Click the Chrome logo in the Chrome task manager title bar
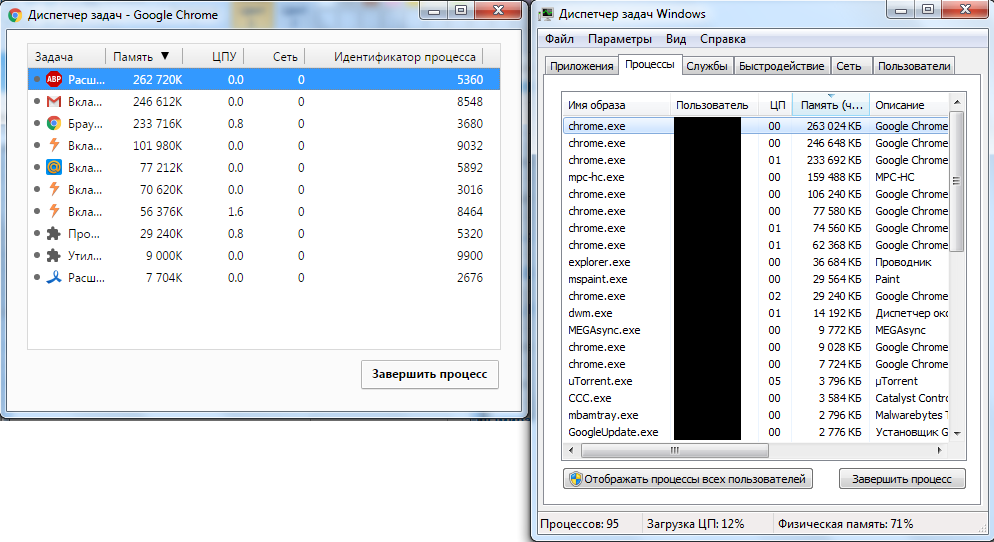This screenshot has width=994, height=542. tap(15, 15)
